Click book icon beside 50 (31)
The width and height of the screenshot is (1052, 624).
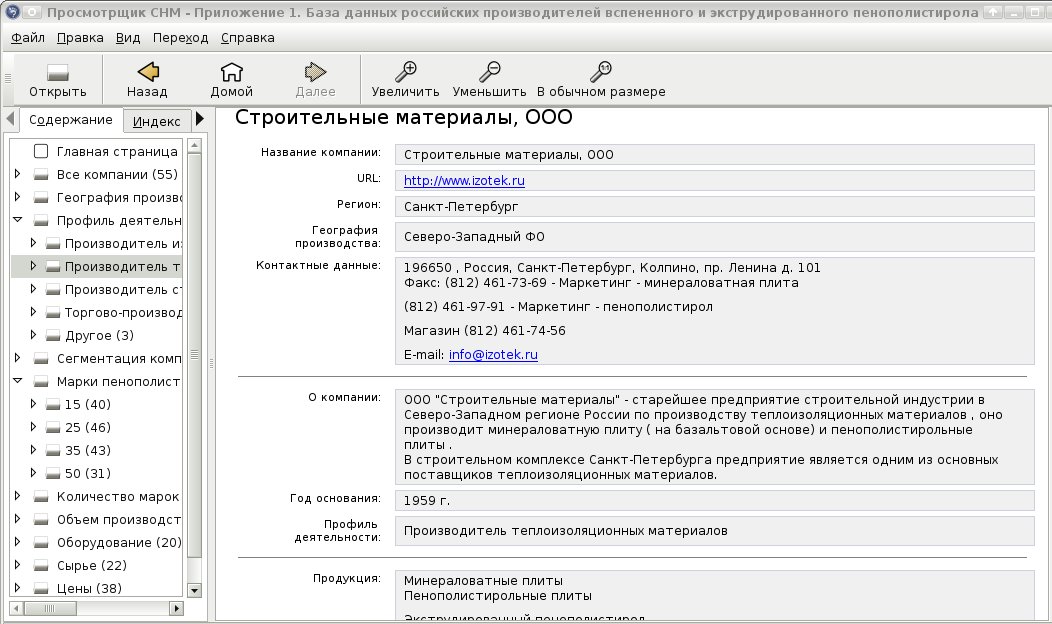(53, 474)
